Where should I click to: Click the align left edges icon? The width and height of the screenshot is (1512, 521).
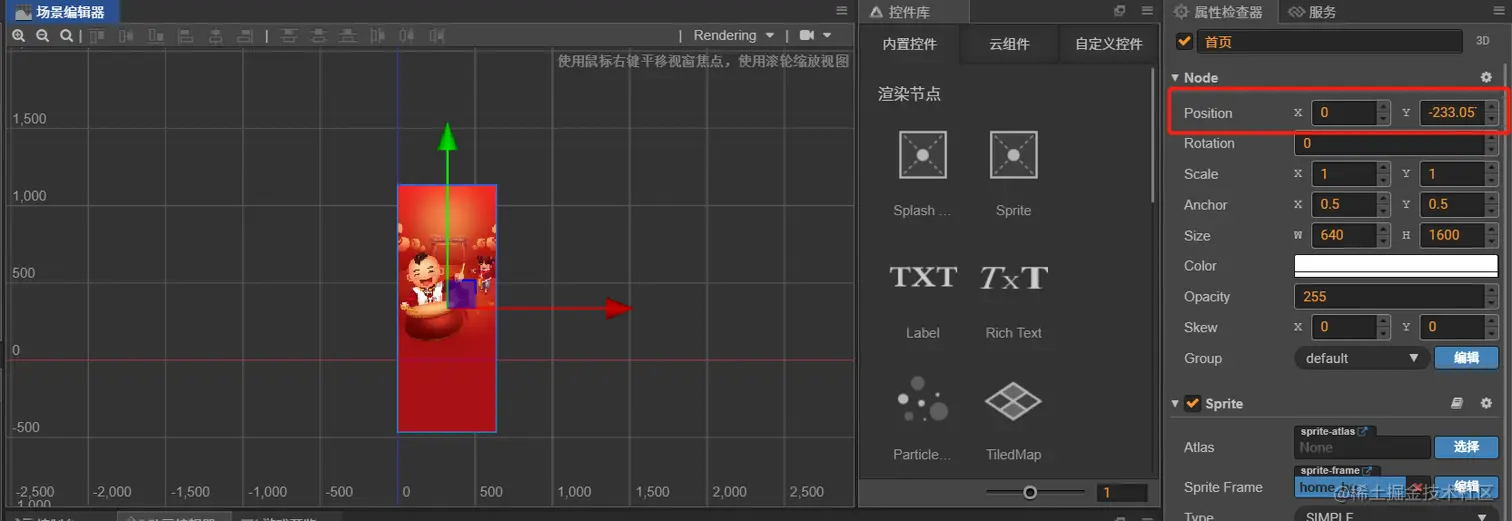[186, 35]
